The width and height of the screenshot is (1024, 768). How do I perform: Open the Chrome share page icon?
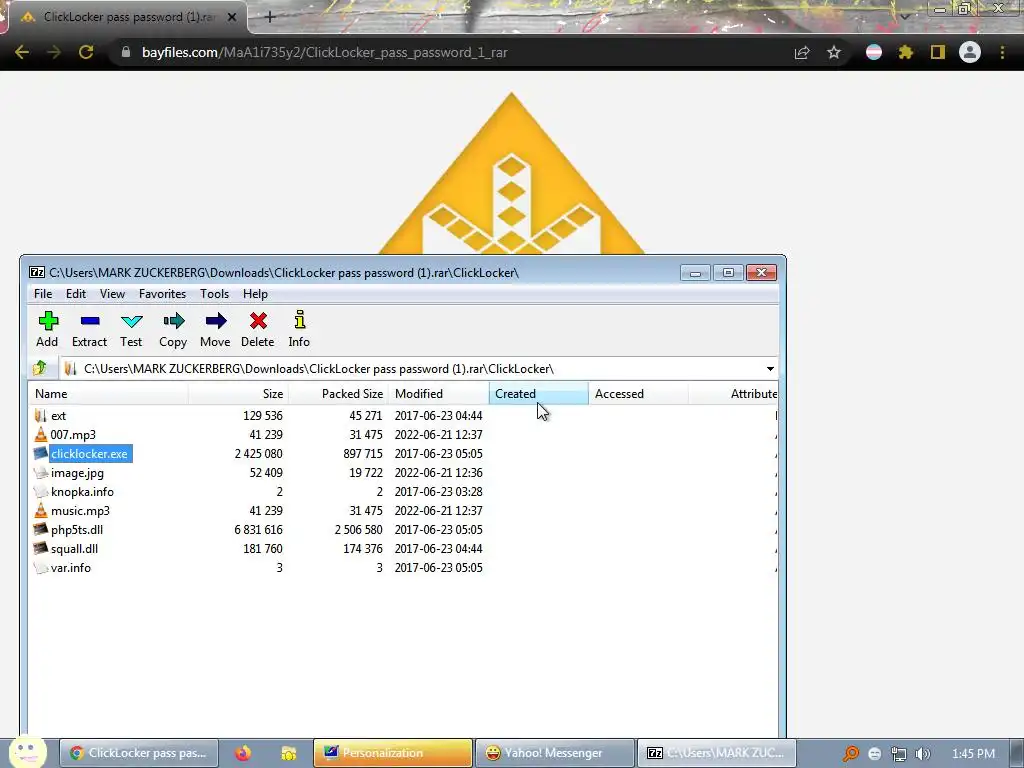click(802, 52)
